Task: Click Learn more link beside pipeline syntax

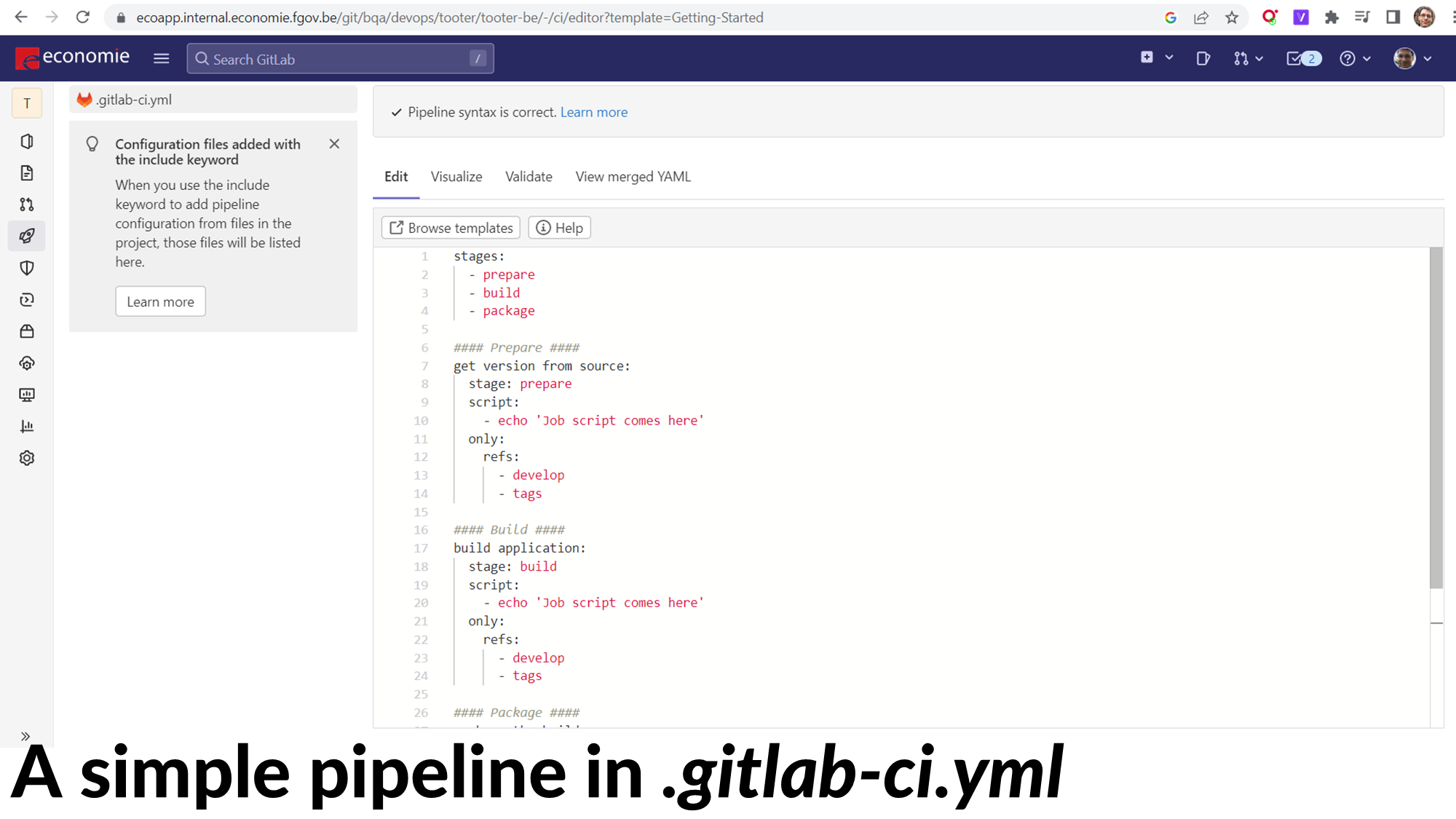Action: point(593,112)
